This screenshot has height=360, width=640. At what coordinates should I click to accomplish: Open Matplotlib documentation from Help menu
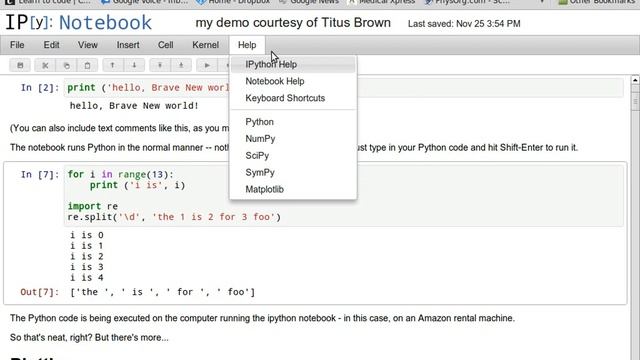click(x=293, y=189)
